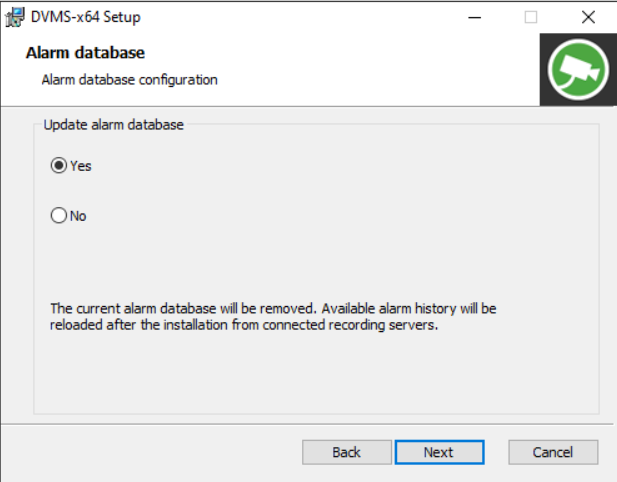The image size is (617, 482).
Task: Click the greyed-out maximize button
Action: pos(531,17)
